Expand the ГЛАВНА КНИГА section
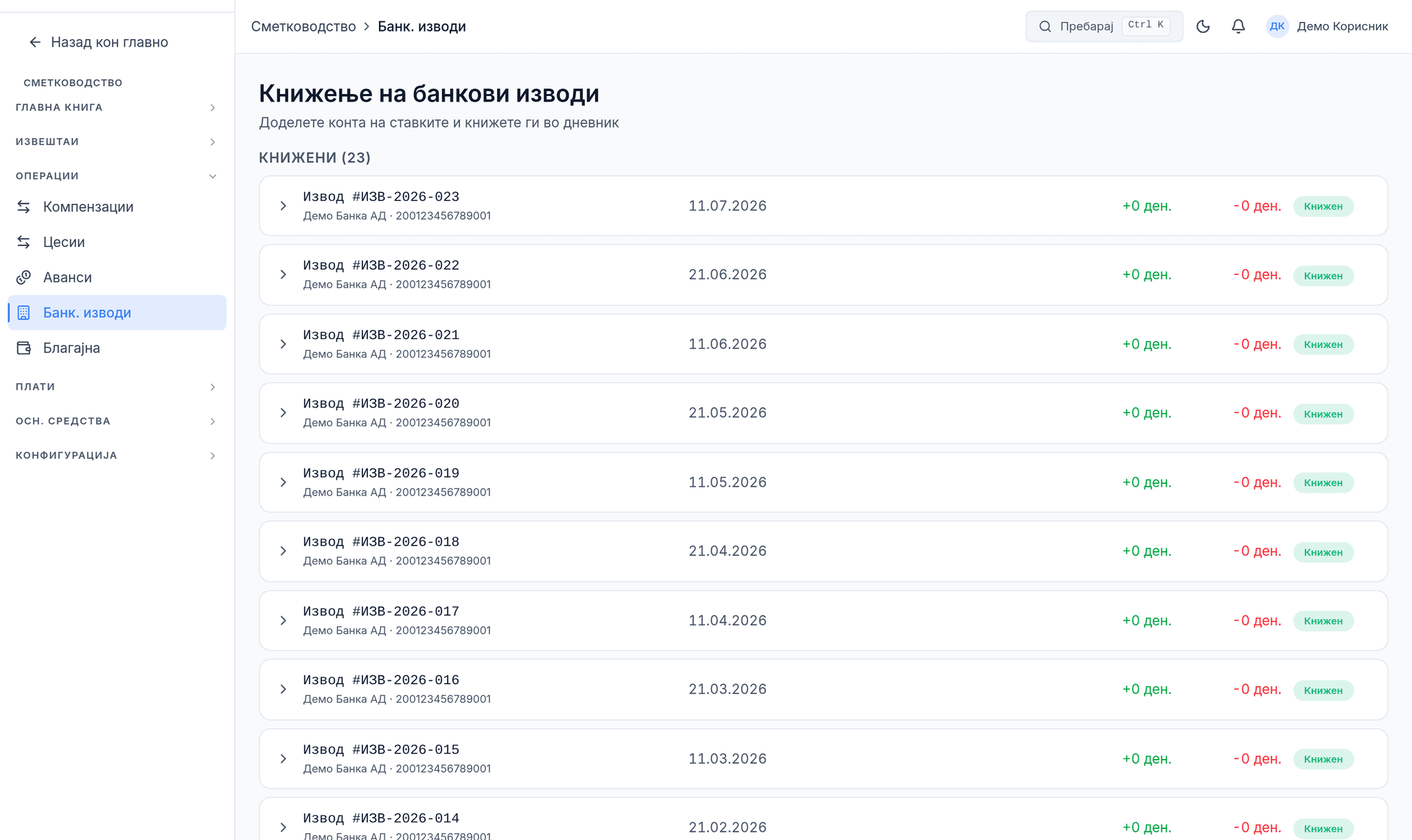 point(117,108)
